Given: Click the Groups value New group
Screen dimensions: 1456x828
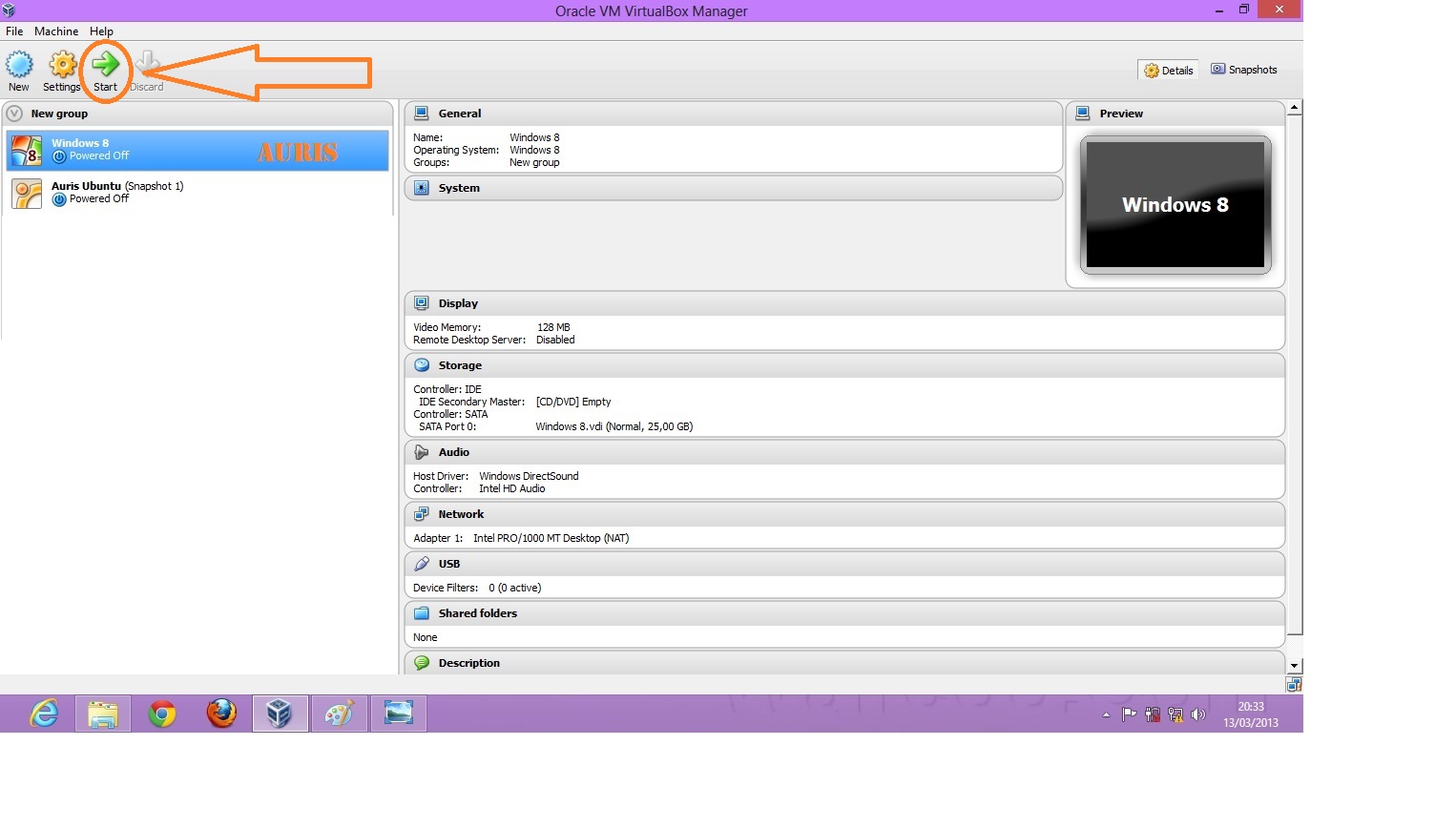Looking at the screenshot, I should click(x=534, y=162).
